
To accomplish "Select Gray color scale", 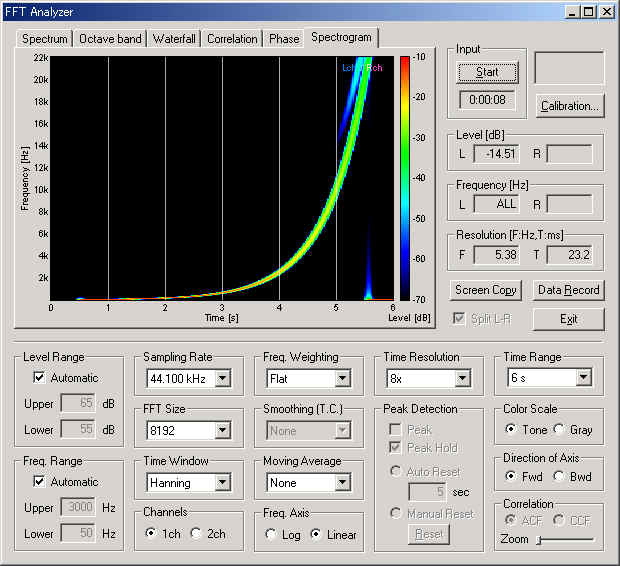I will click(x=559, y=429).
